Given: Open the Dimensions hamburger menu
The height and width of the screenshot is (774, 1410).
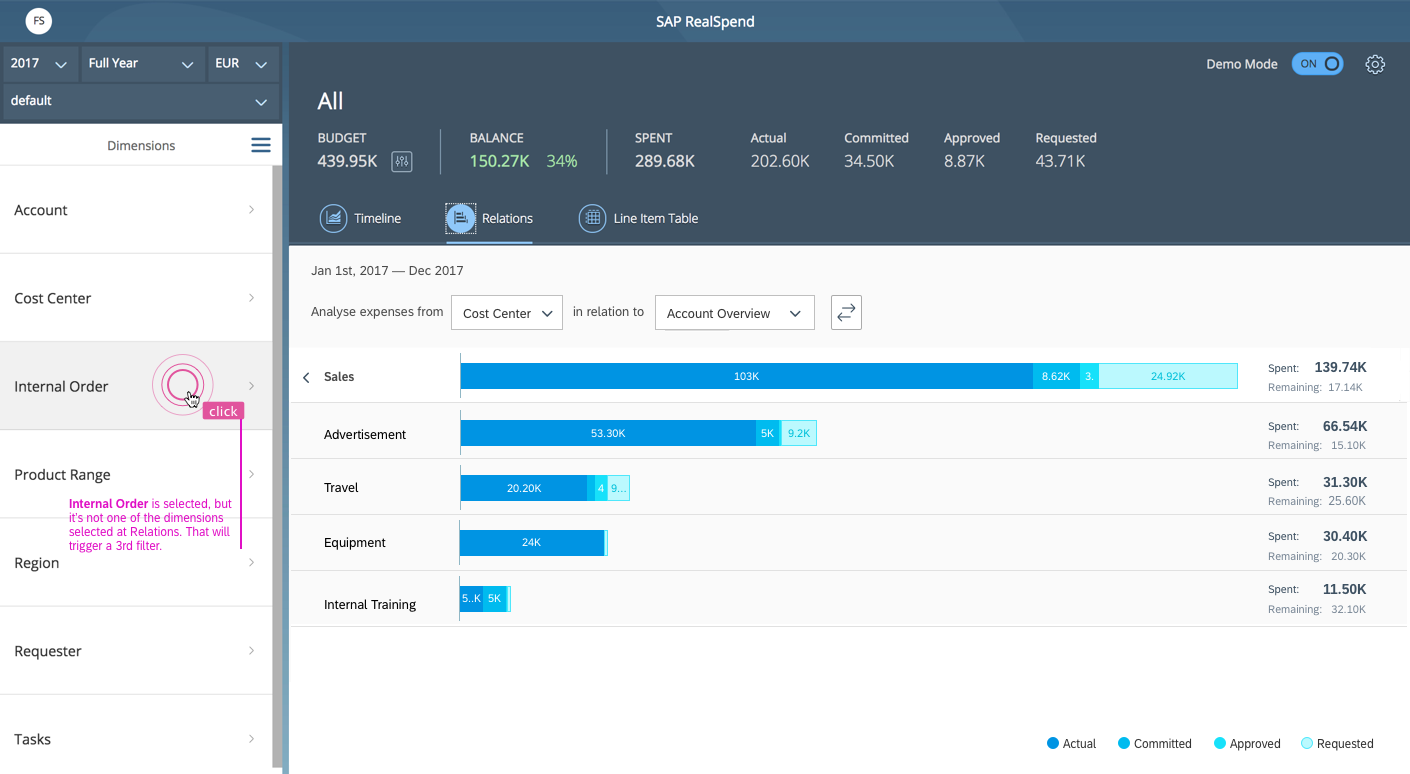Looking at the screenshot, I should 261,146.
